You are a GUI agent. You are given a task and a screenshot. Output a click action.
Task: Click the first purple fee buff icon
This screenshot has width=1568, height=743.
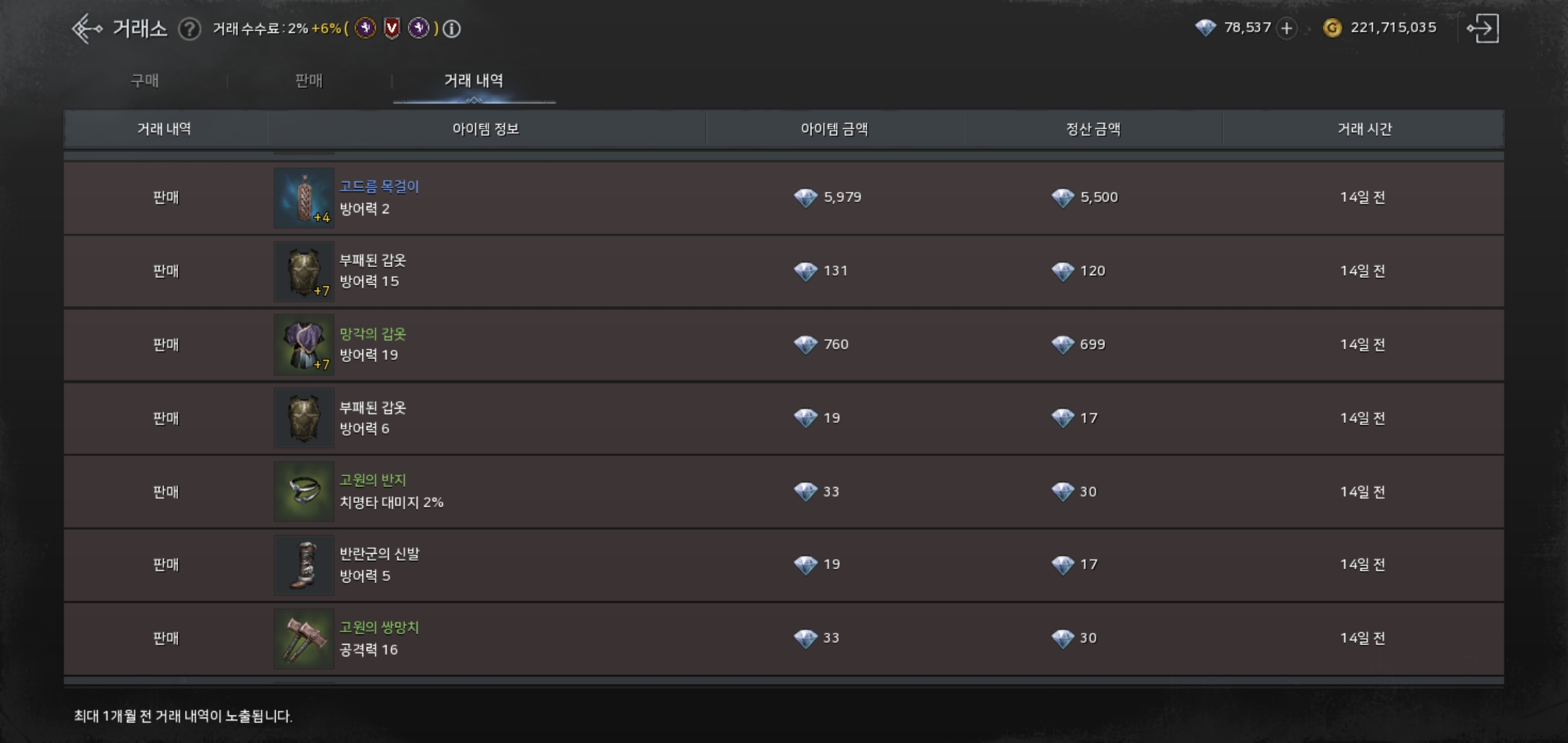coord(365,28)
